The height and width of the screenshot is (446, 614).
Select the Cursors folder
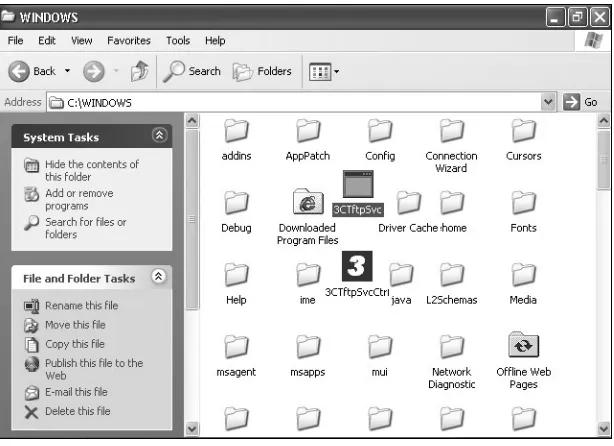pos(524,140)
